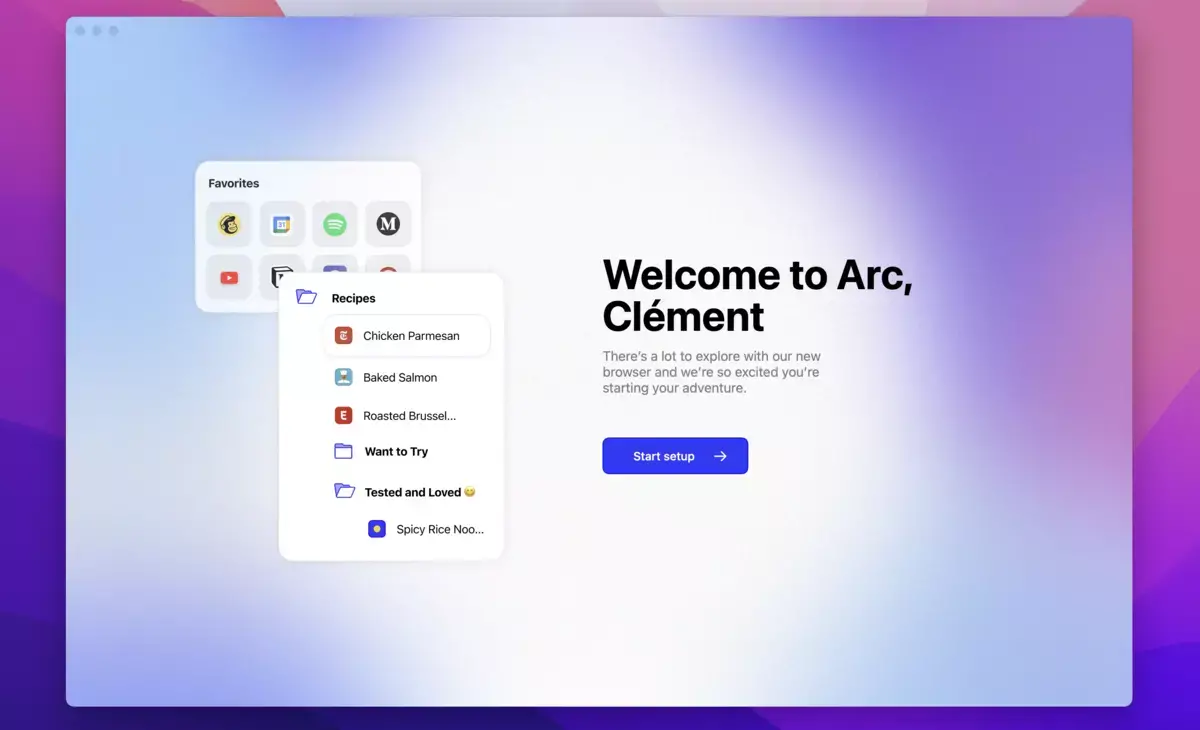Click the Mailchimp favorite icon
This screenshot has width=1200, height=730.
click(229, 225)
